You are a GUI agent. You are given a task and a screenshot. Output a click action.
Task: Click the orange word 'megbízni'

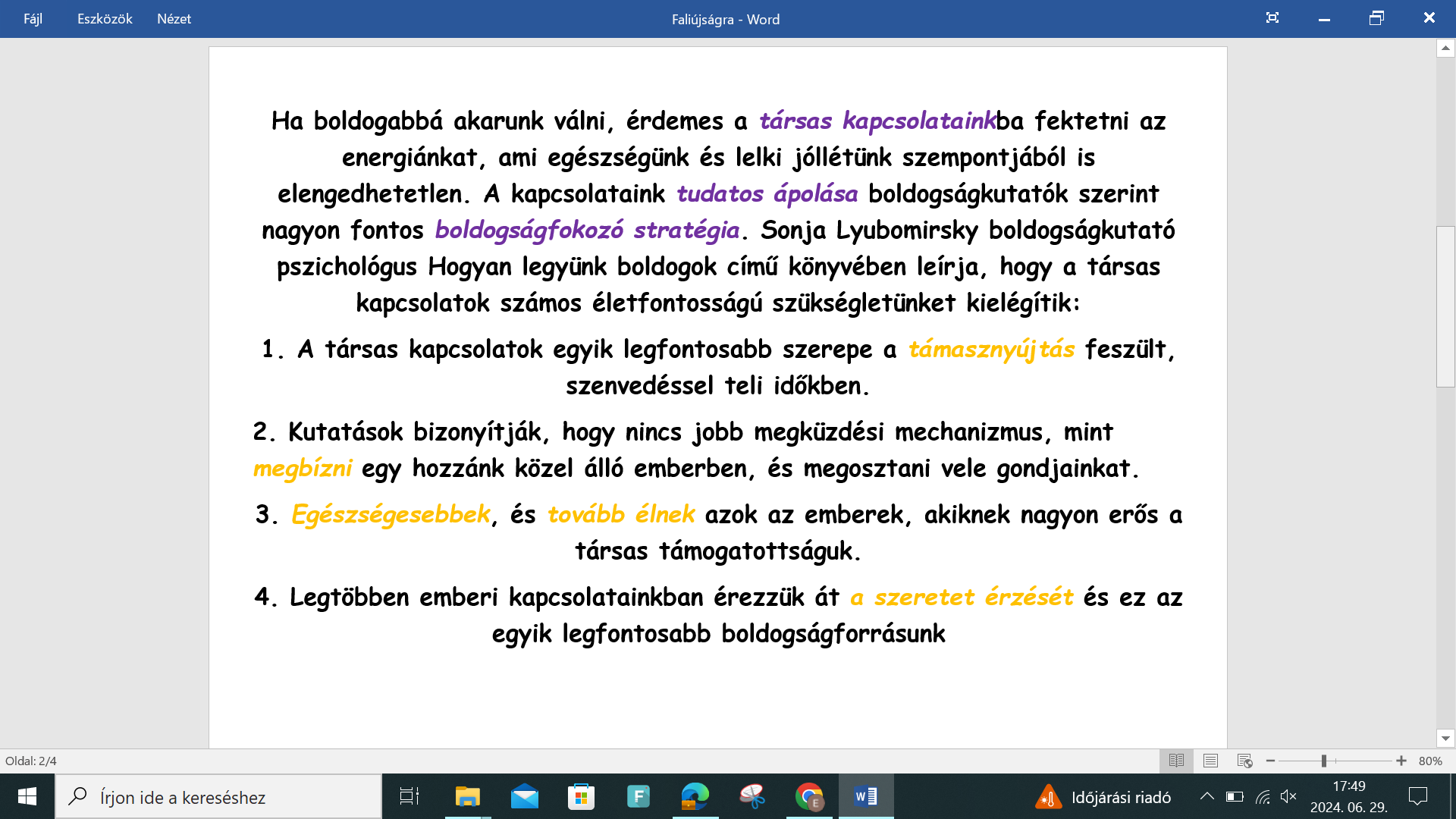303,468
